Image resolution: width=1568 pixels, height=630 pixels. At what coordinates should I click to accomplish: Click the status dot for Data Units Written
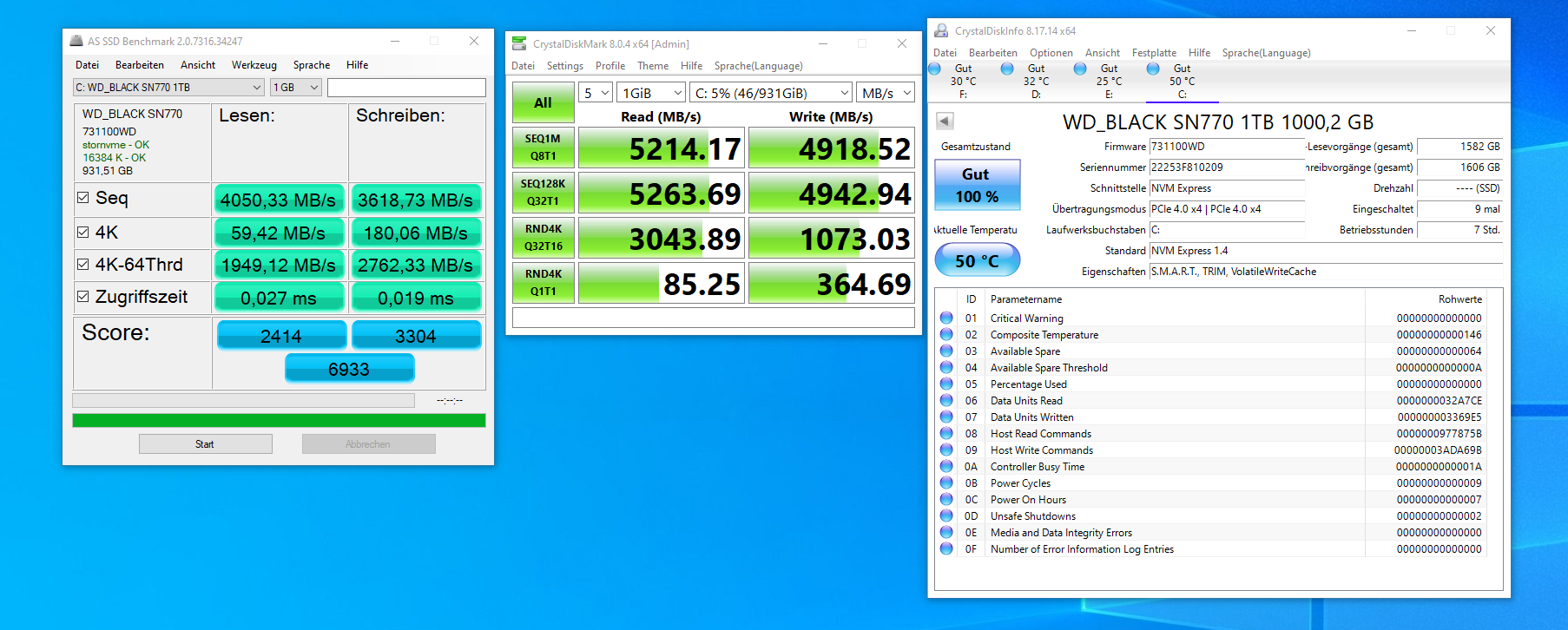click(x=946, y=417)
